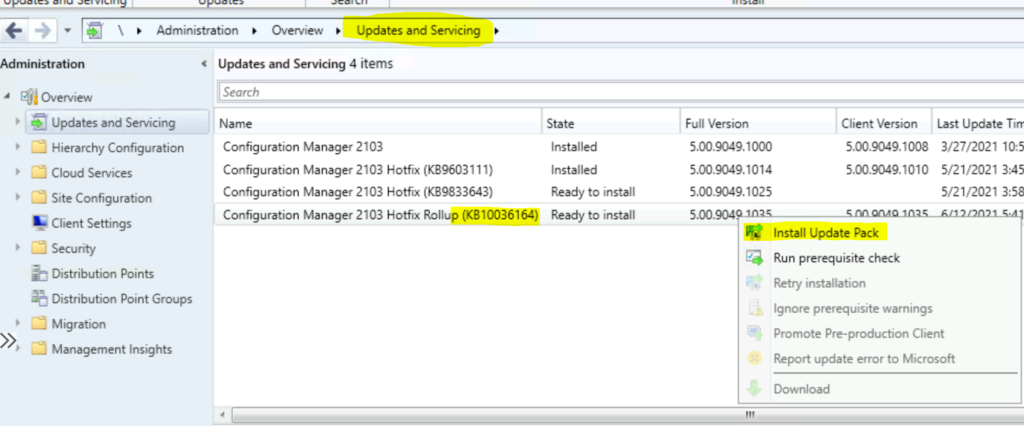Open navigation history dropdown arrow

coord(68,31)
